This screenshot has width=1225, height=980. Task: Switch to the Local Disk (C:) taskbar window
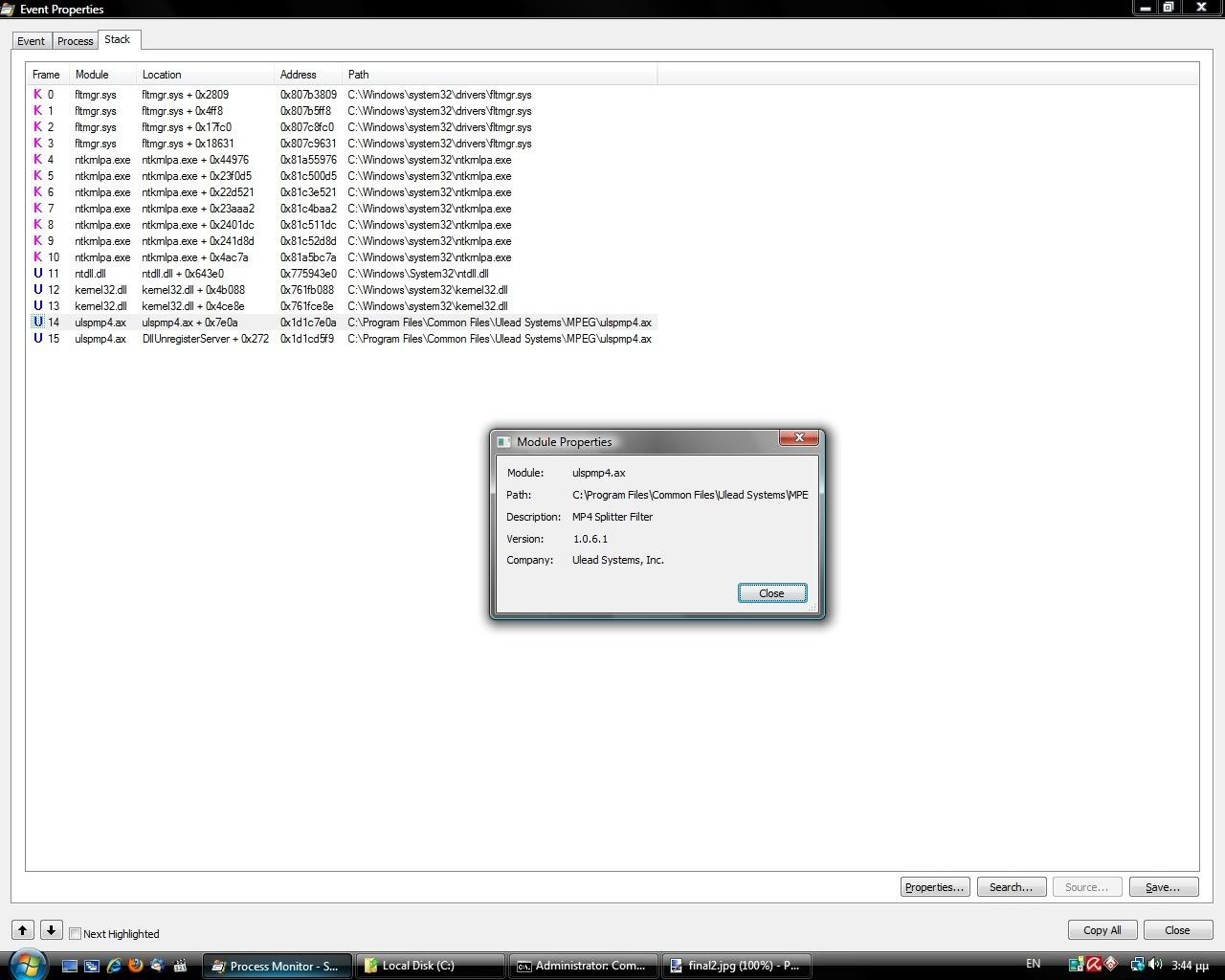(430, 966)
